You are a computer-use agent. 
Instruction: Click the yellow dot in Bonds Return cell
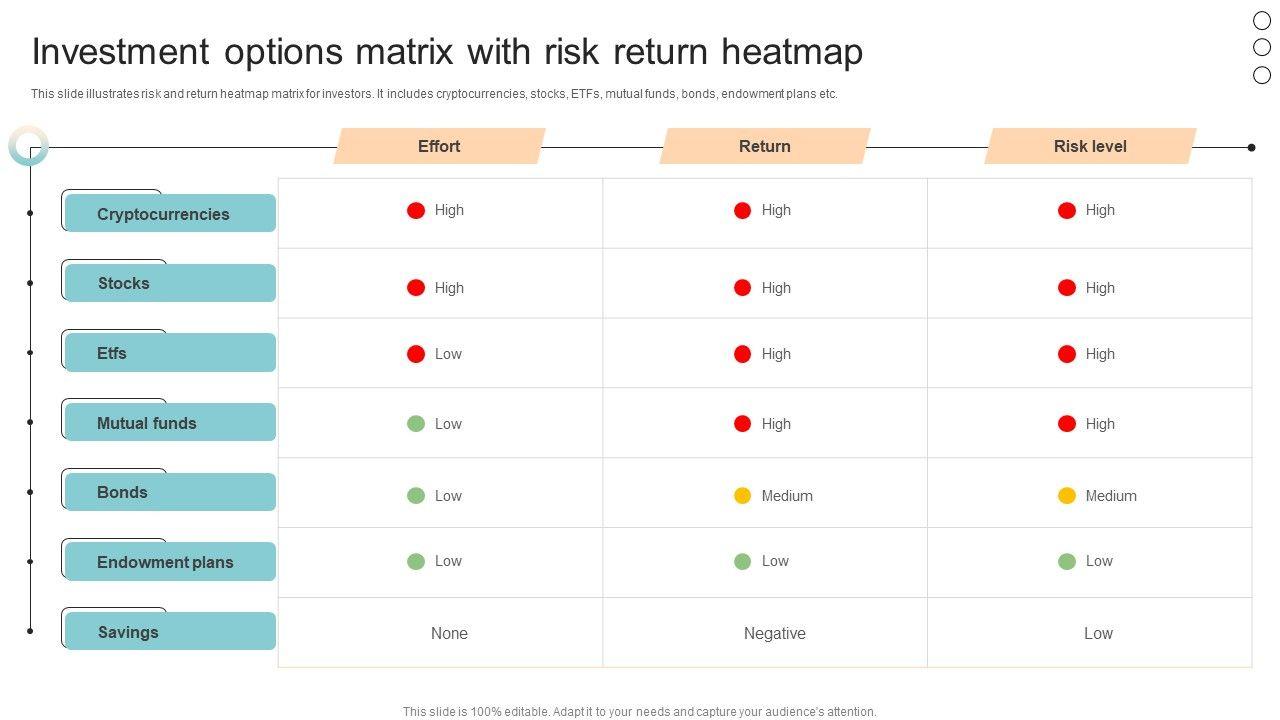(x=742, y=496)
